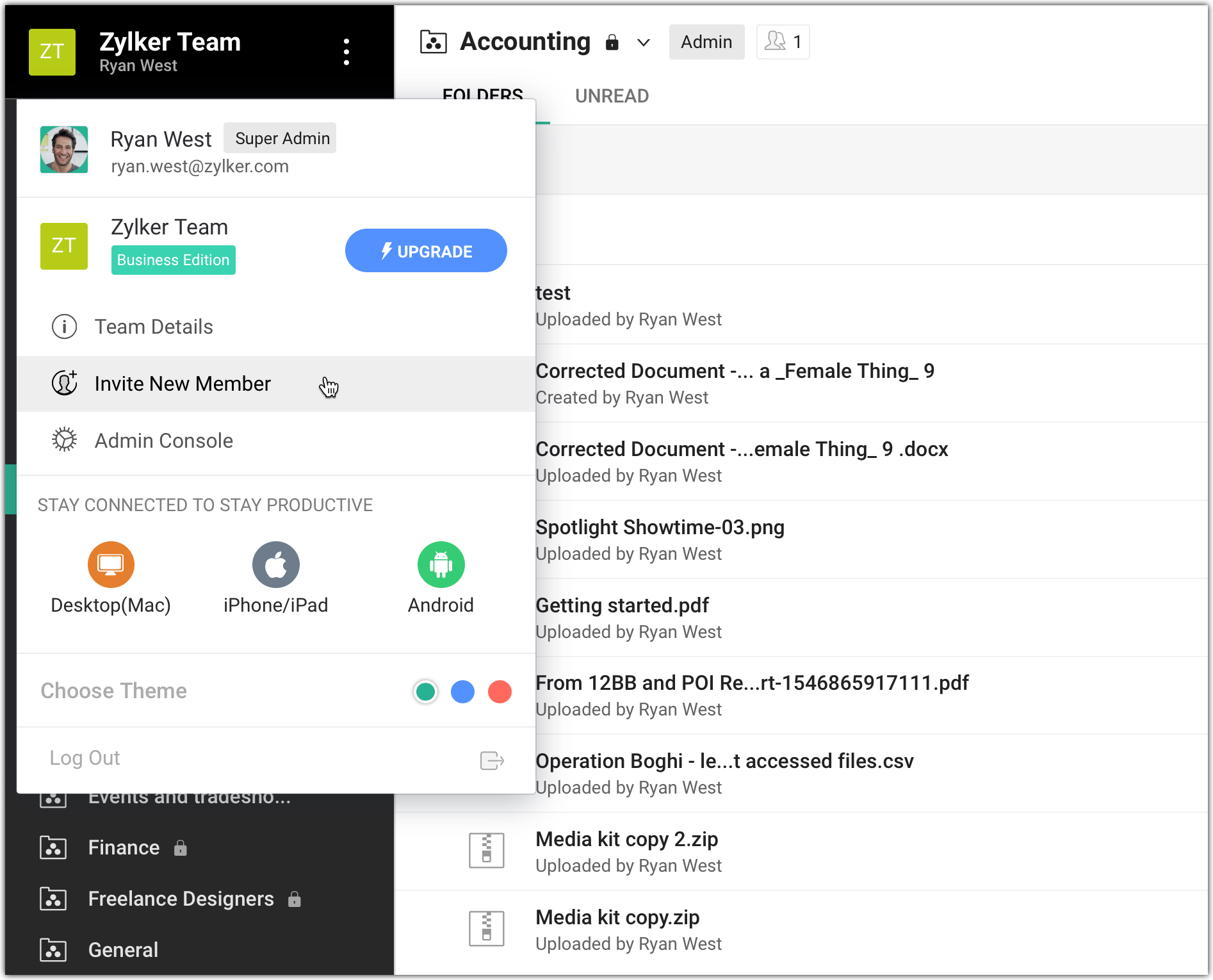
Task: Click the ZT avatar beside Zylker Team
Action: point(64,246)
